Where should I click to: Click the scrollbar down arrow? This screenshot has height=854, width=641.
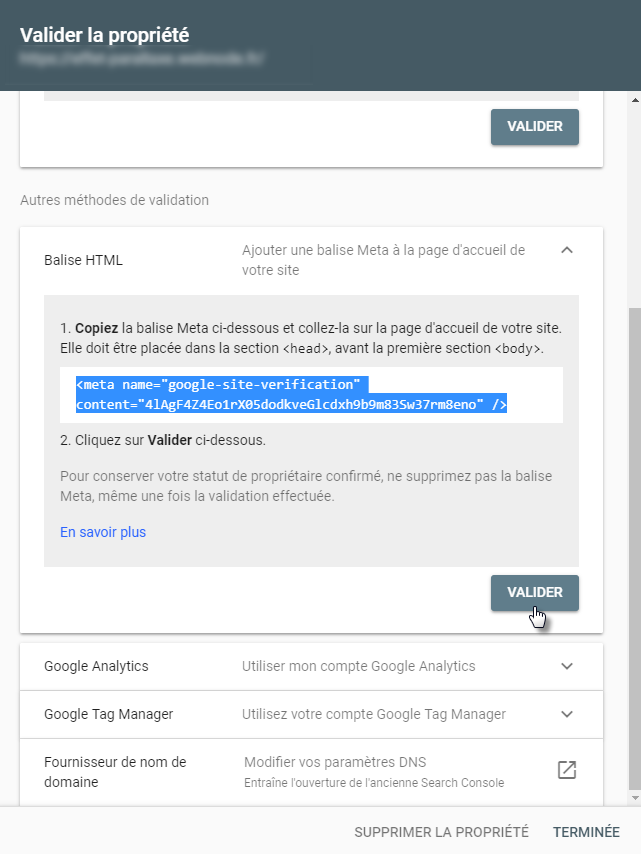pos(632,797)
